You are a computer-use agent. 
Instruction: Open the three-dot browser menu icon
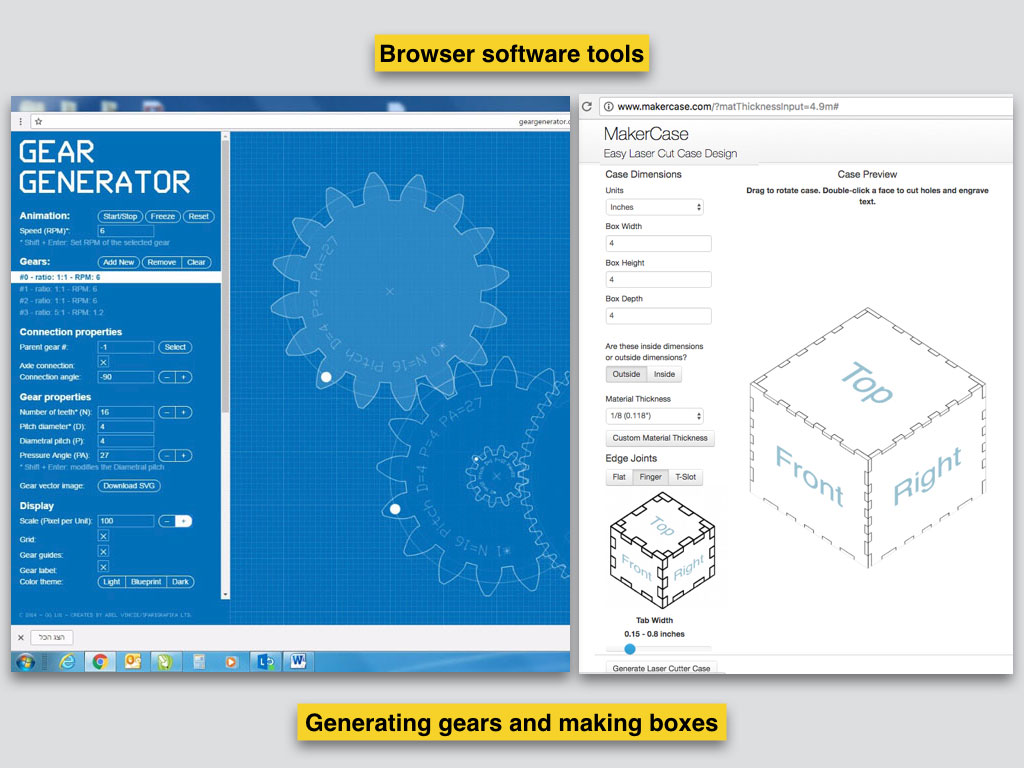point(21,121)
